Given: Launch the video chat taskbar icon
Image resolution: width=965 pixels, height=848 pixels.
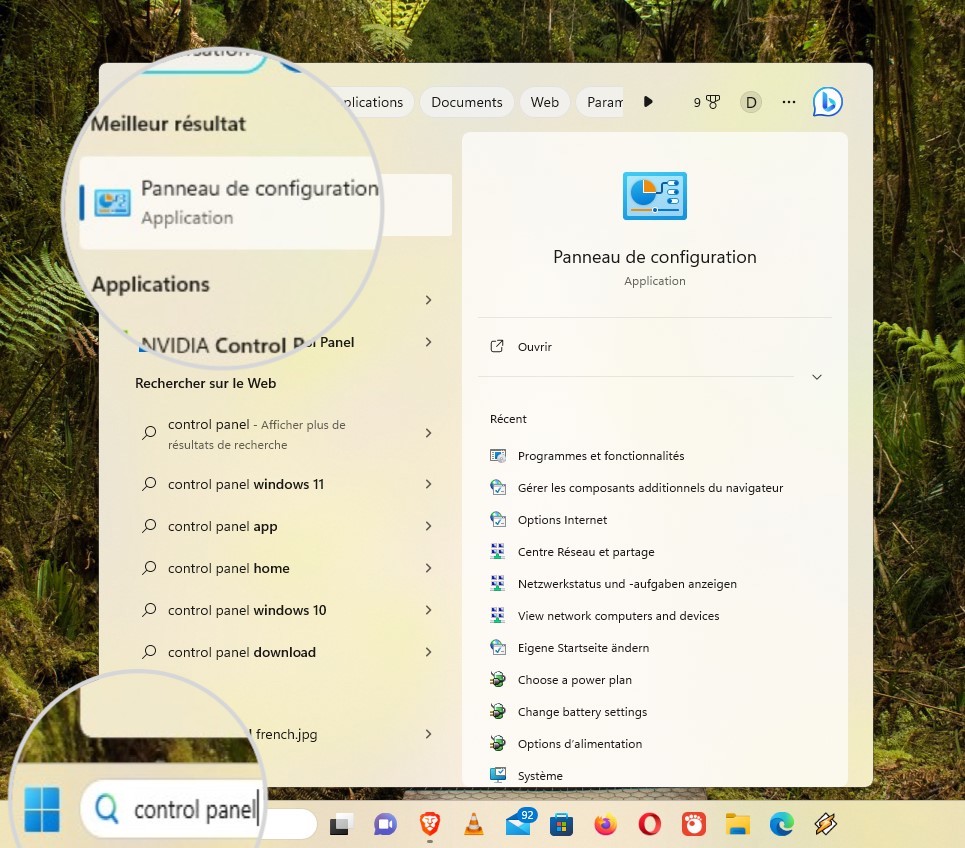Looking at the screenshot, I should [385, 825].
